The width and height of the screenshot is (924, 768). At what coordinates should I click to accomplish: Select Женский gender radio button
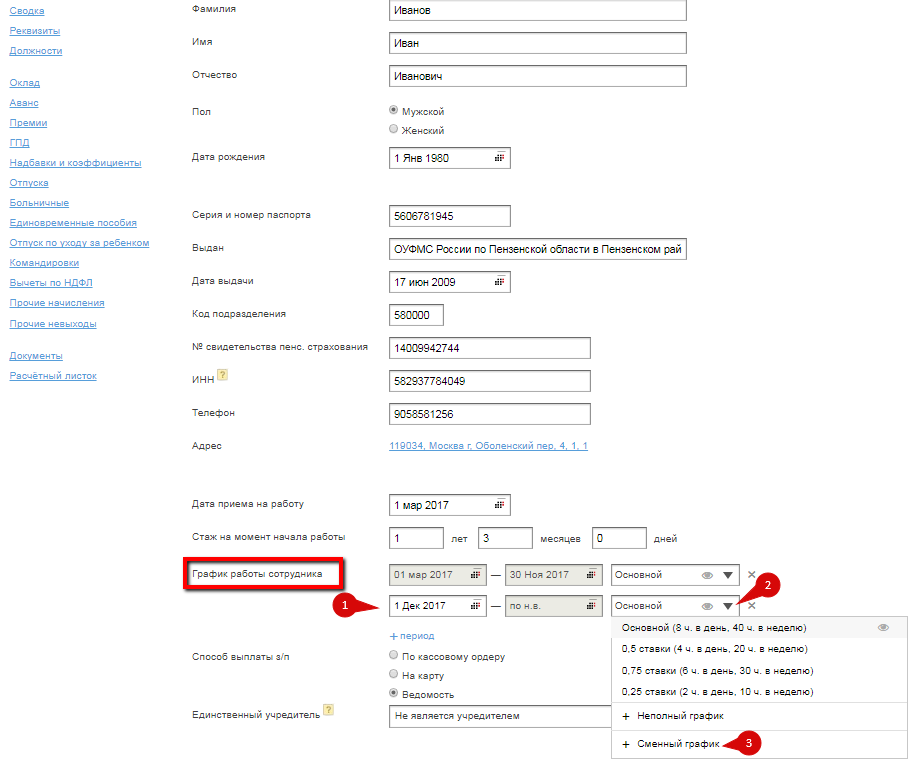point(394,129)
